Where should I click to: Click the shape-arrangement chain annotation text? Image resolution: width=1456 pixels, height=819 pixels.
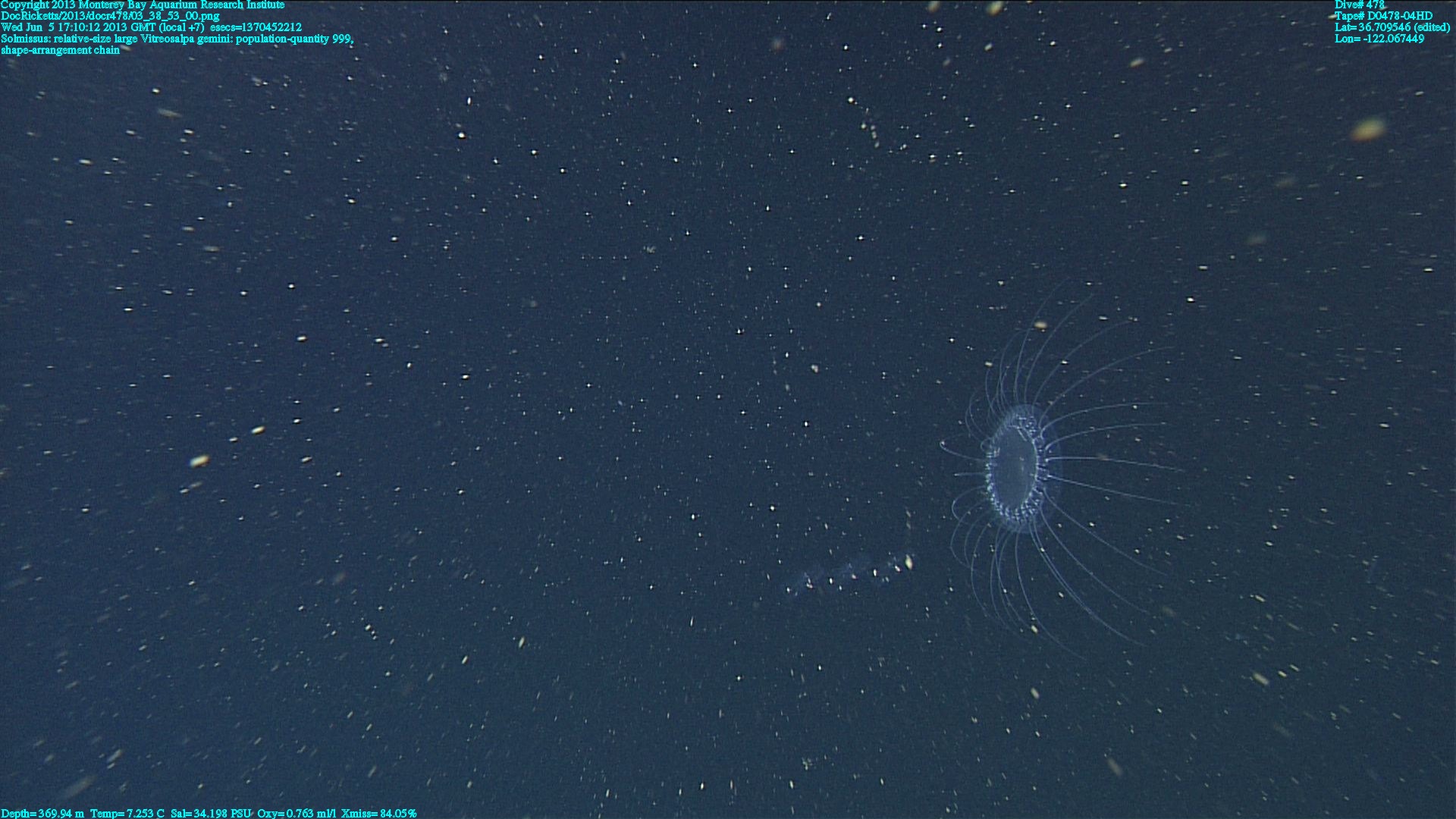point(60,50)
